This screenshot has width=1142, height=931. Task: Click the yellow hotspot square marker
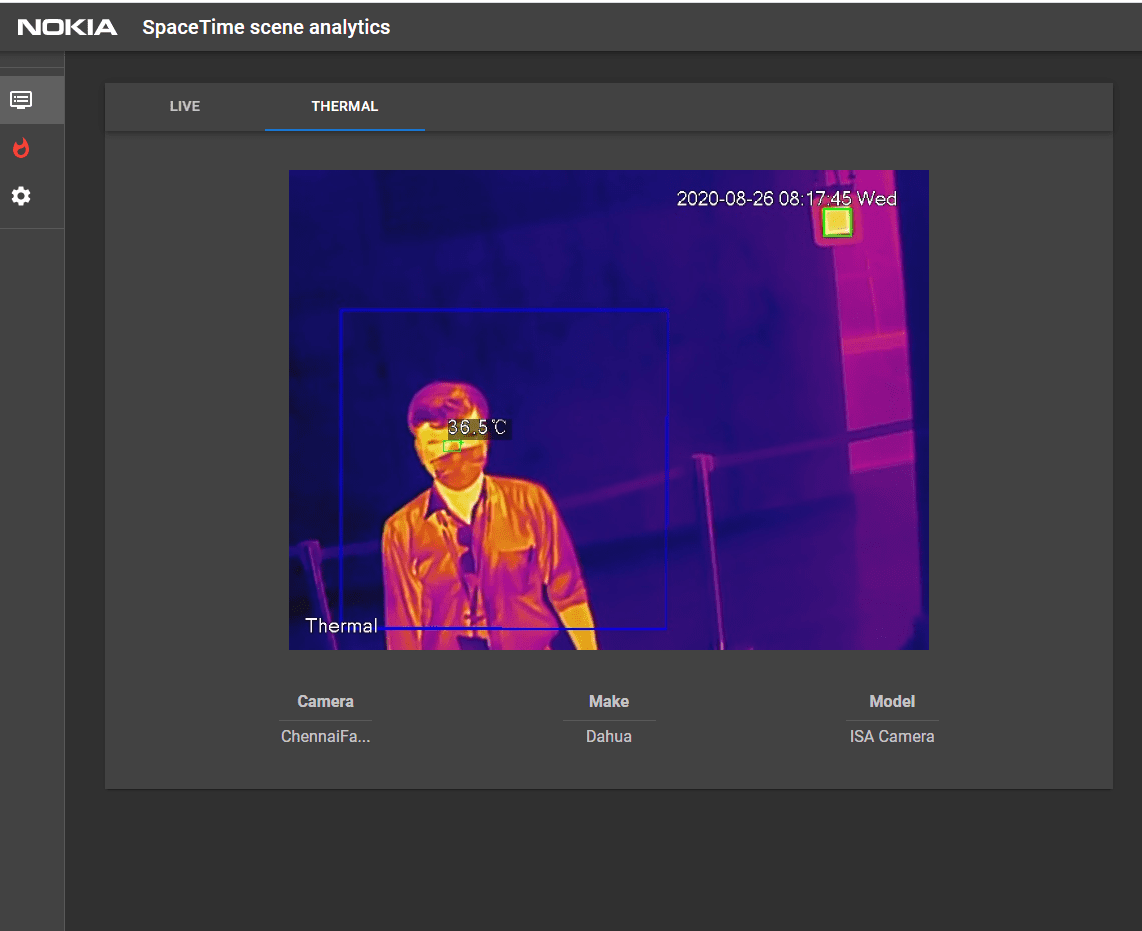[x=836, y=222]
